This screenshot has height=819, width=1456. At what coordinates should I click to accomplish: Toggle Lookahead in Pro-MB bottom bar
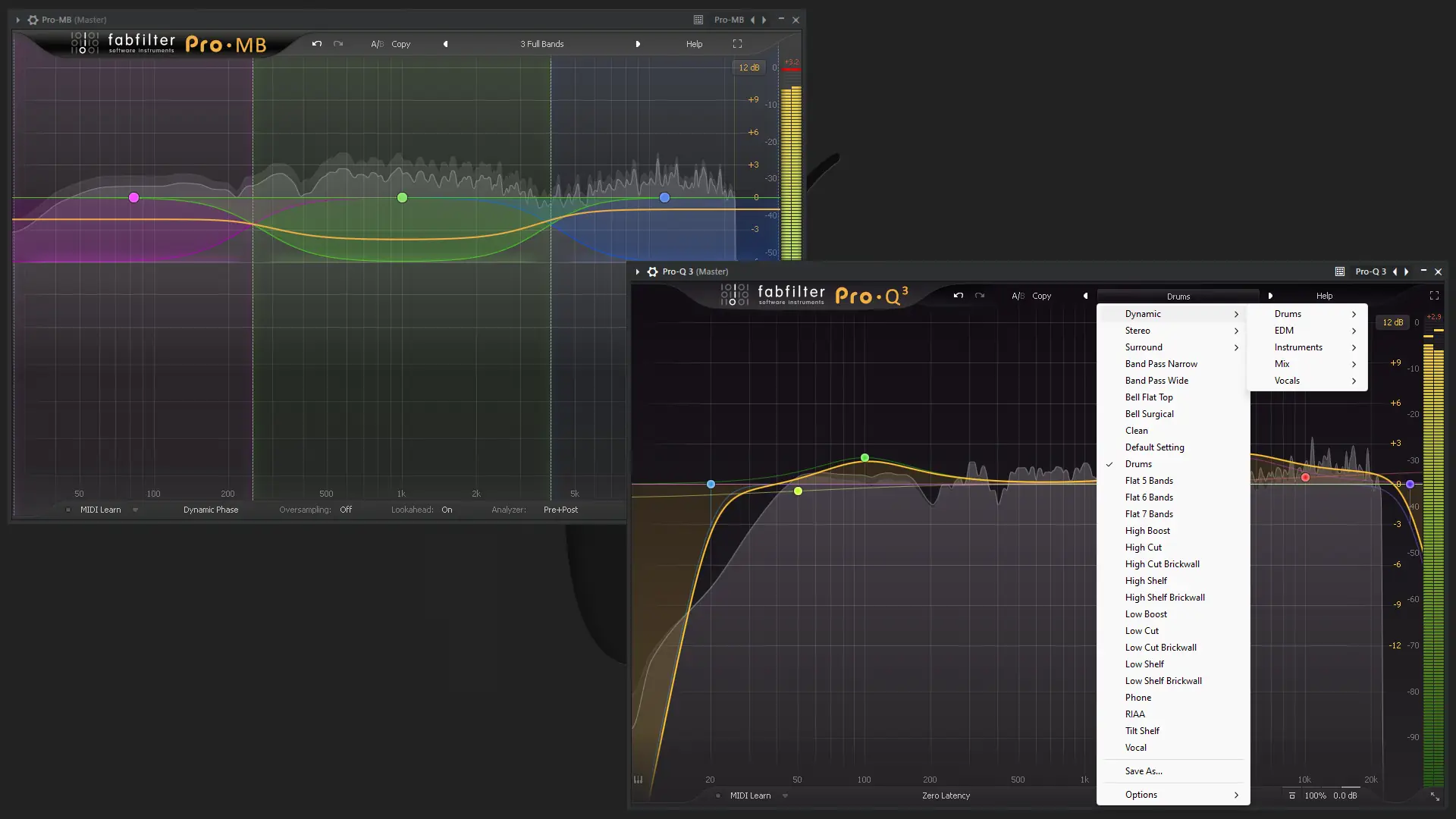click(447, 510)
